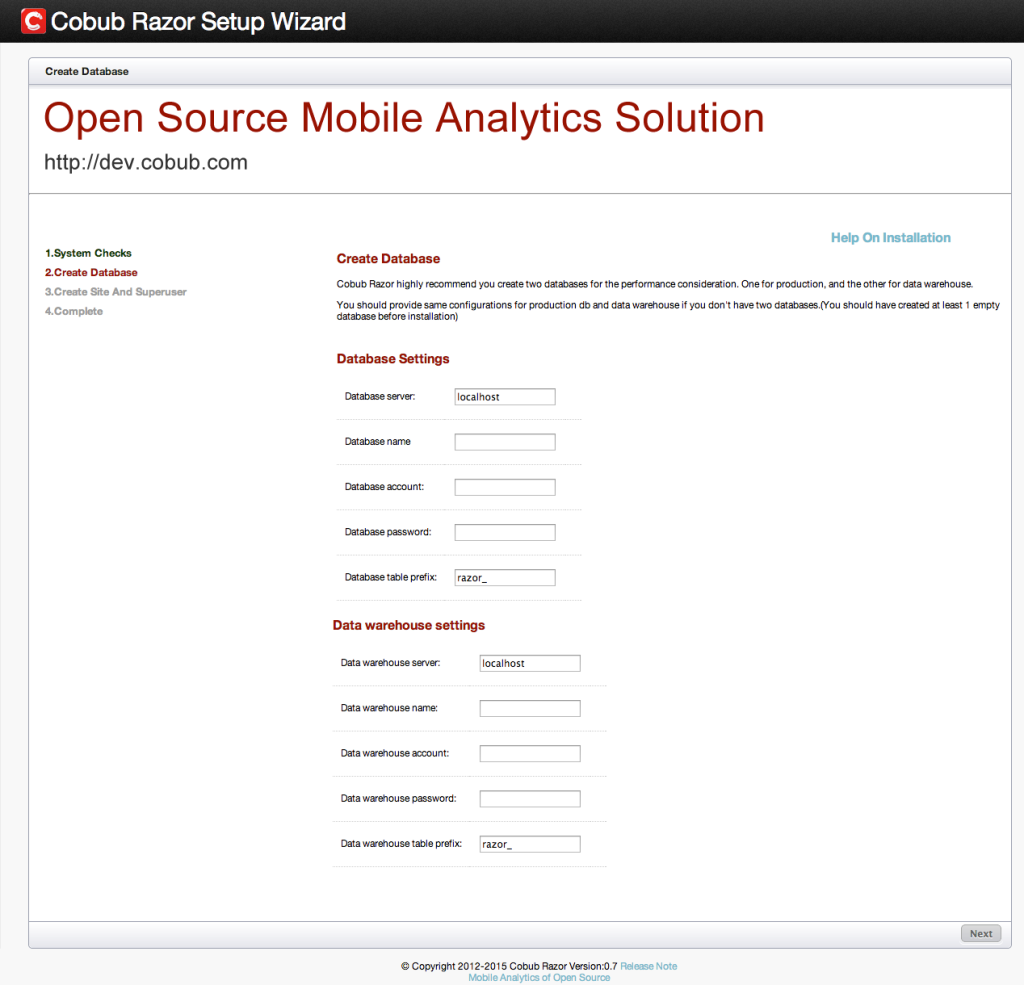The width and height of the screenshot is (1024, 985).
Task: Click the Copyright 2012-2015 Cobub Razor version text
Action: [509, 966]
